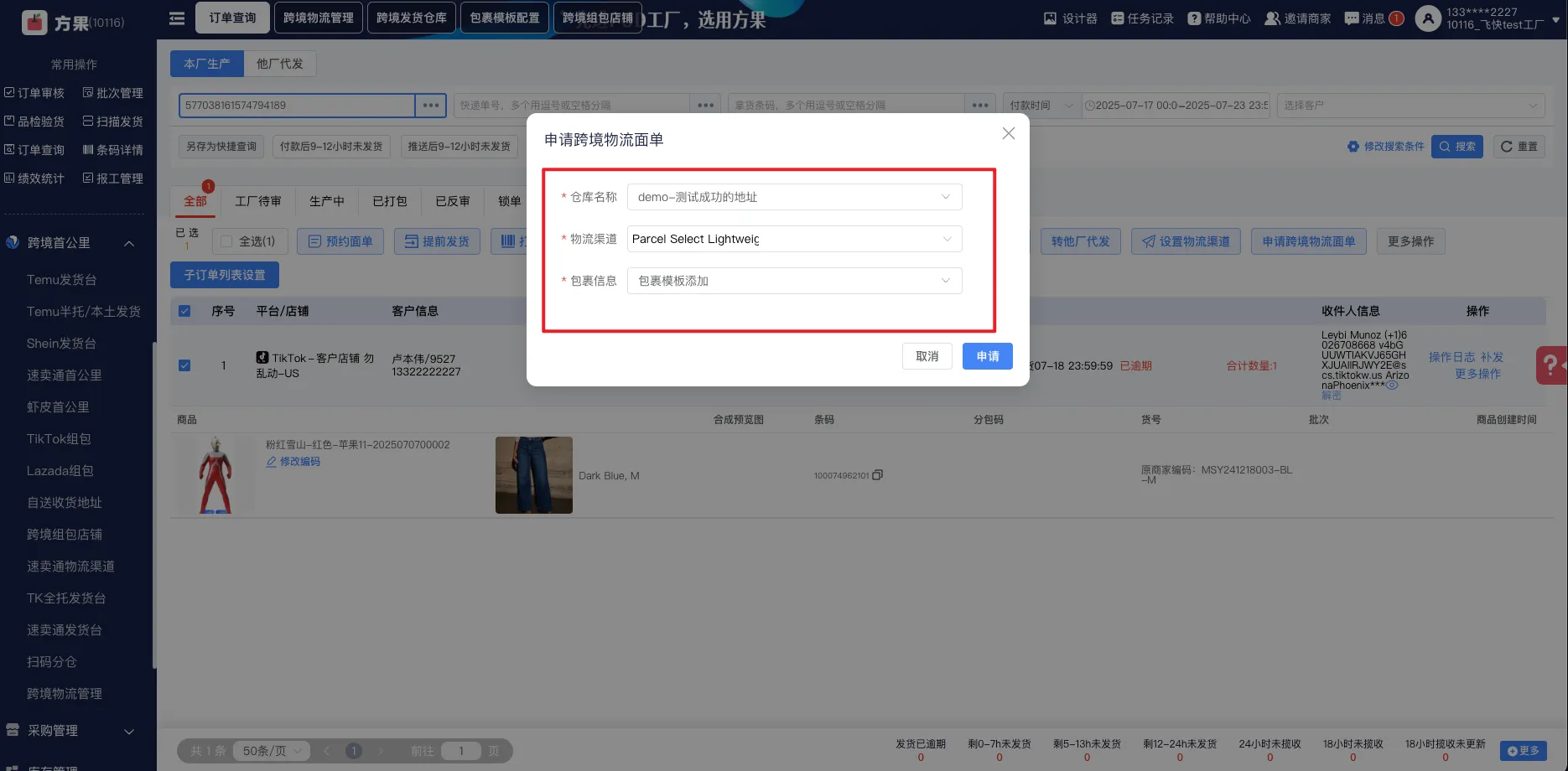Image resolution: width=1568 pixels, height=771 pixels.
Task: Switch to the 跨境物流管理 tab
Action: 319,18
